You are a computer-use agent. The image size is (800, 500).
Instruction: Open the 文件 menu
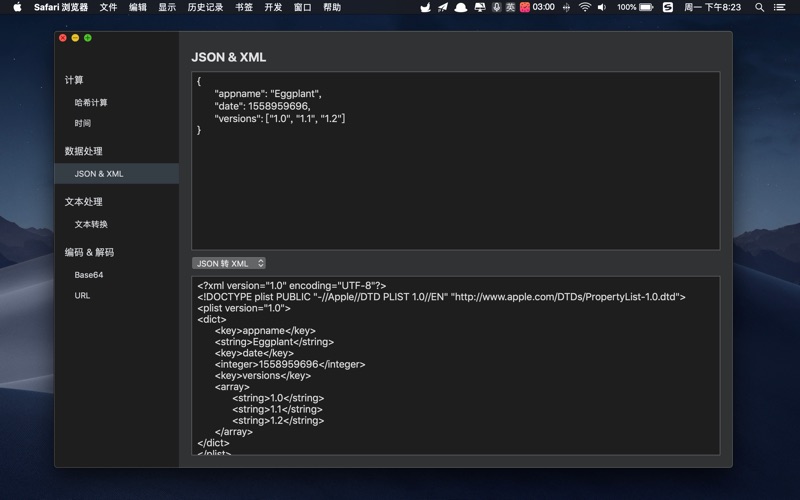[x=108, y=7]
